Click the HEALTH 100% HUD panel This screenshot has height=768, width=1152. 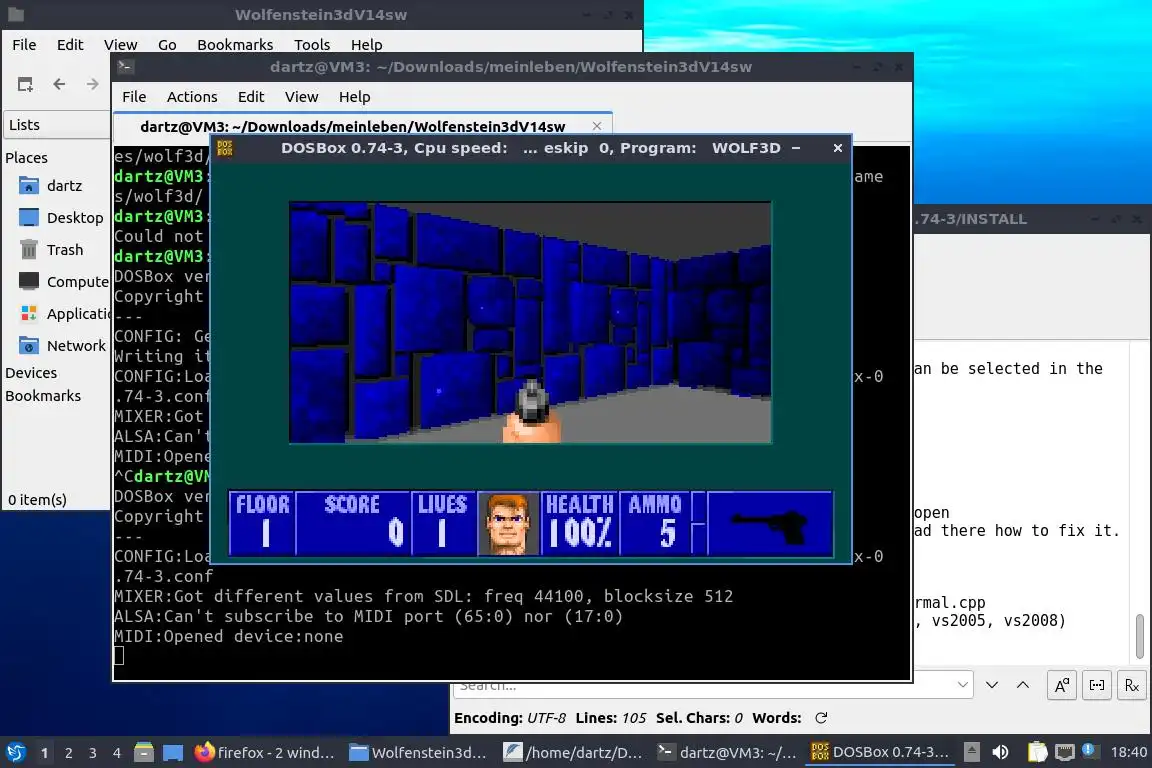click(x=579, y=523)
